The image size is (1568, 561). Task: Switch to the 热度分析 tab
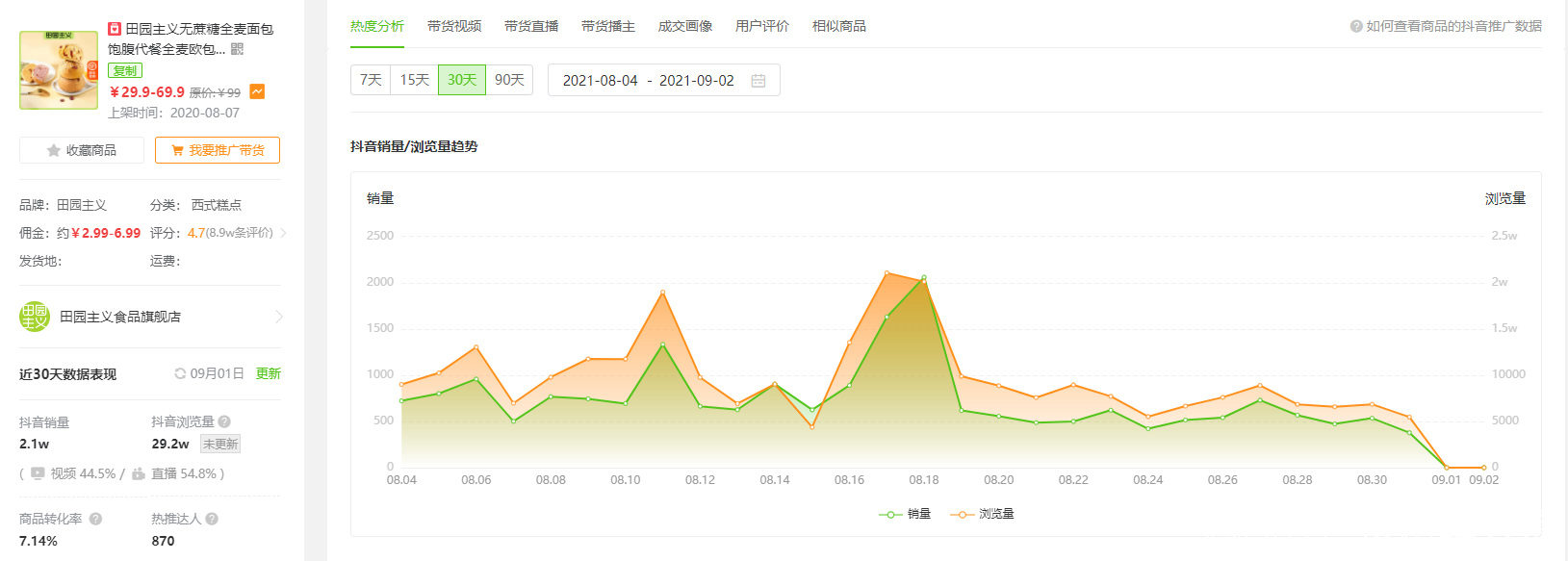click(x=377, y=26)
